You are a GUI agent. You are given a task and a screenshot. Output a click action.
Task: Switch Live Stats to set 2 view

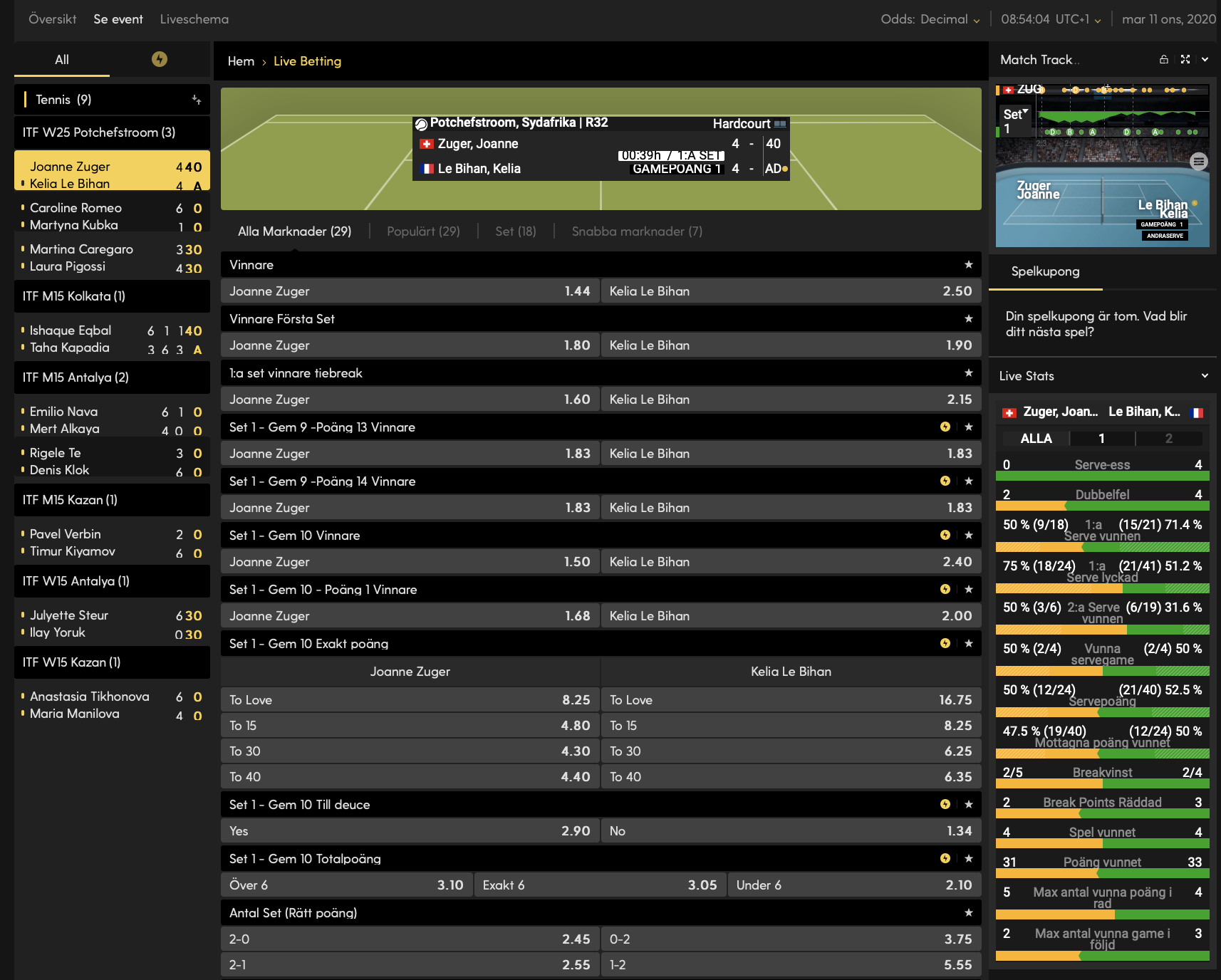pyautogui.click(x=1168, y=439)
